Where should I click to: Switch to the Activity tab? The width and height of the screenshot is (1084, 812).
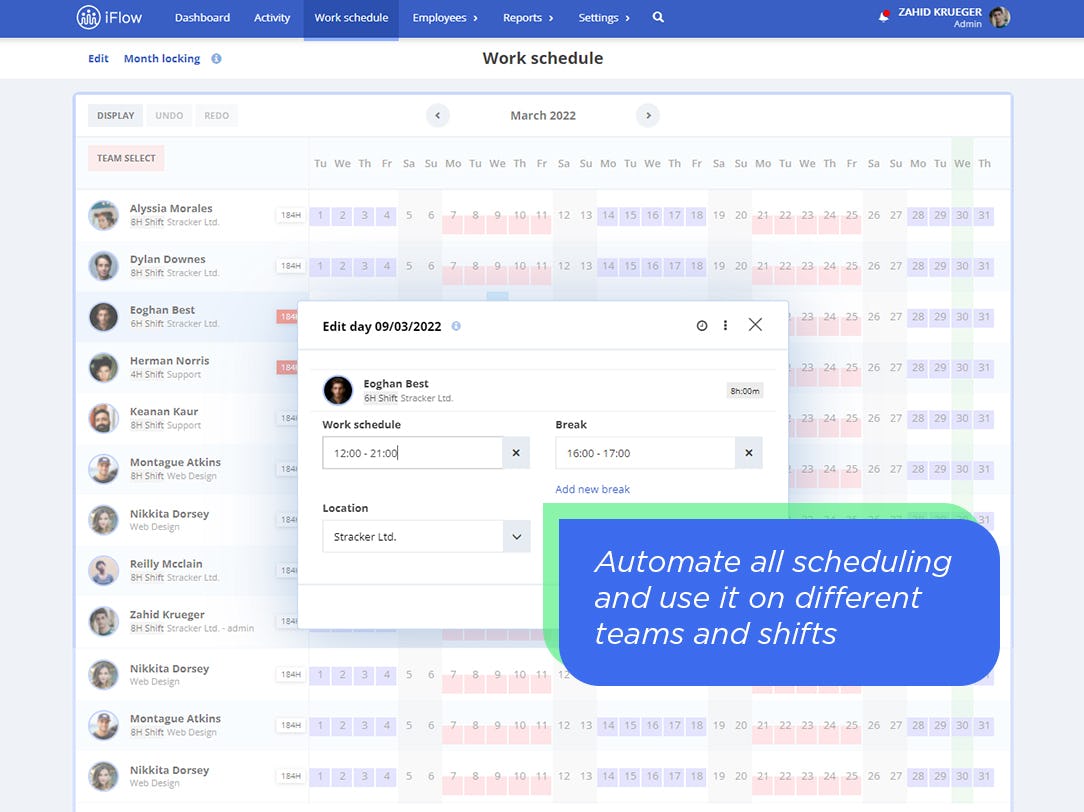[271, 17]
